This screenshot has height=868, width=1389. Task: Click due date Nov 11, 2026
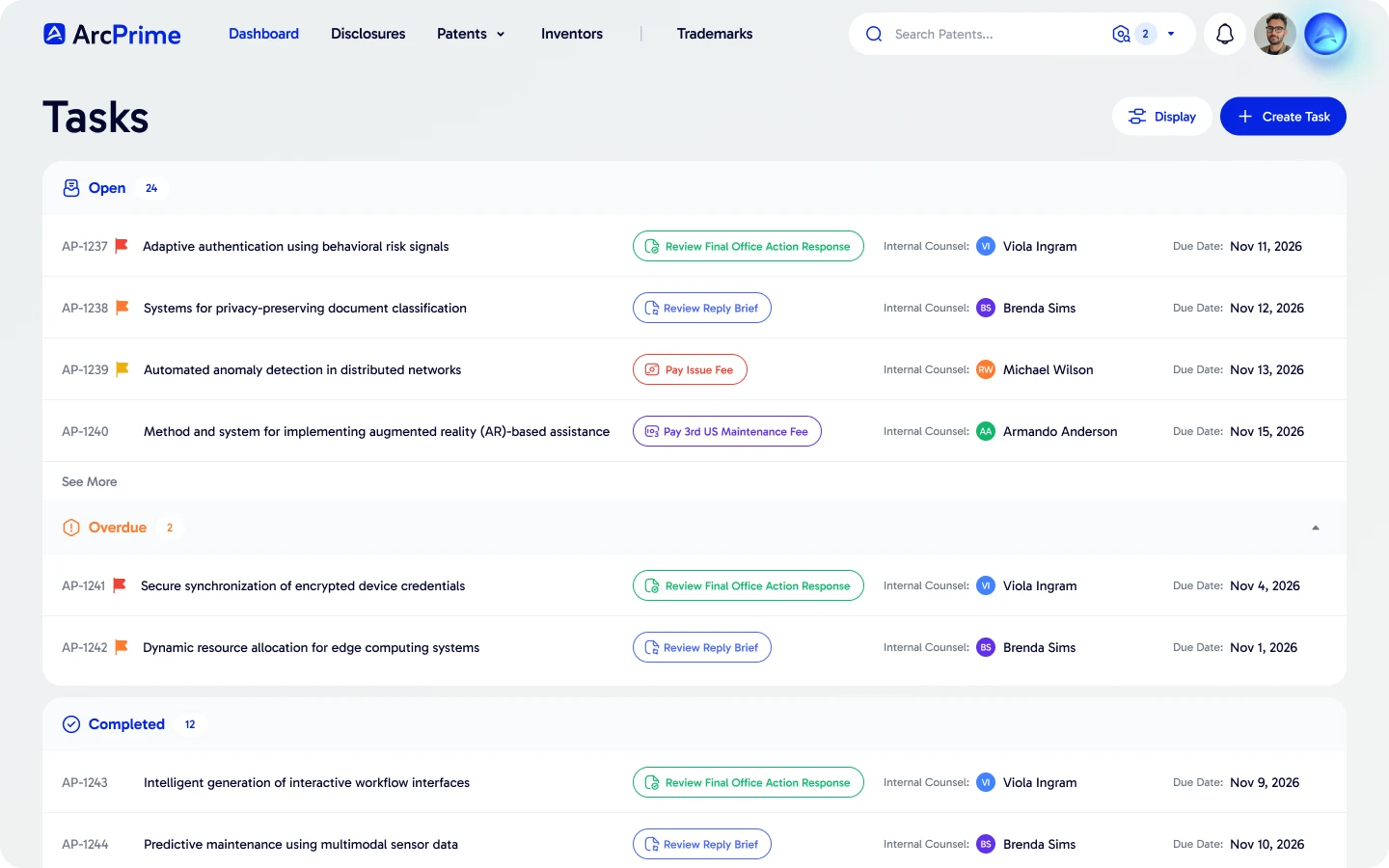point(1266,246)
